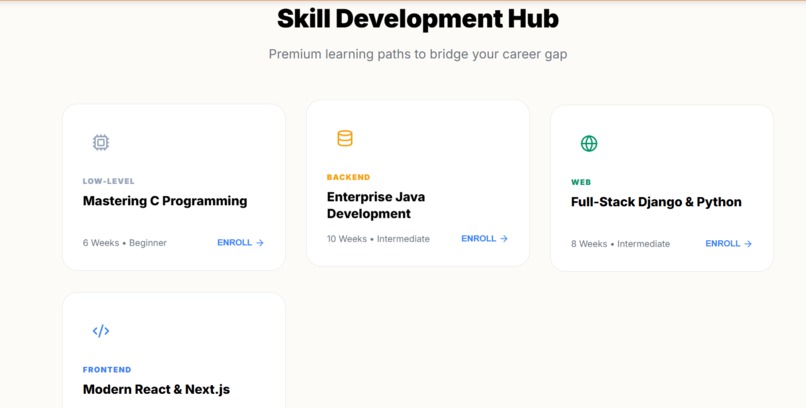Enroll in Enterprise Java Development

(x=485, y=238)
